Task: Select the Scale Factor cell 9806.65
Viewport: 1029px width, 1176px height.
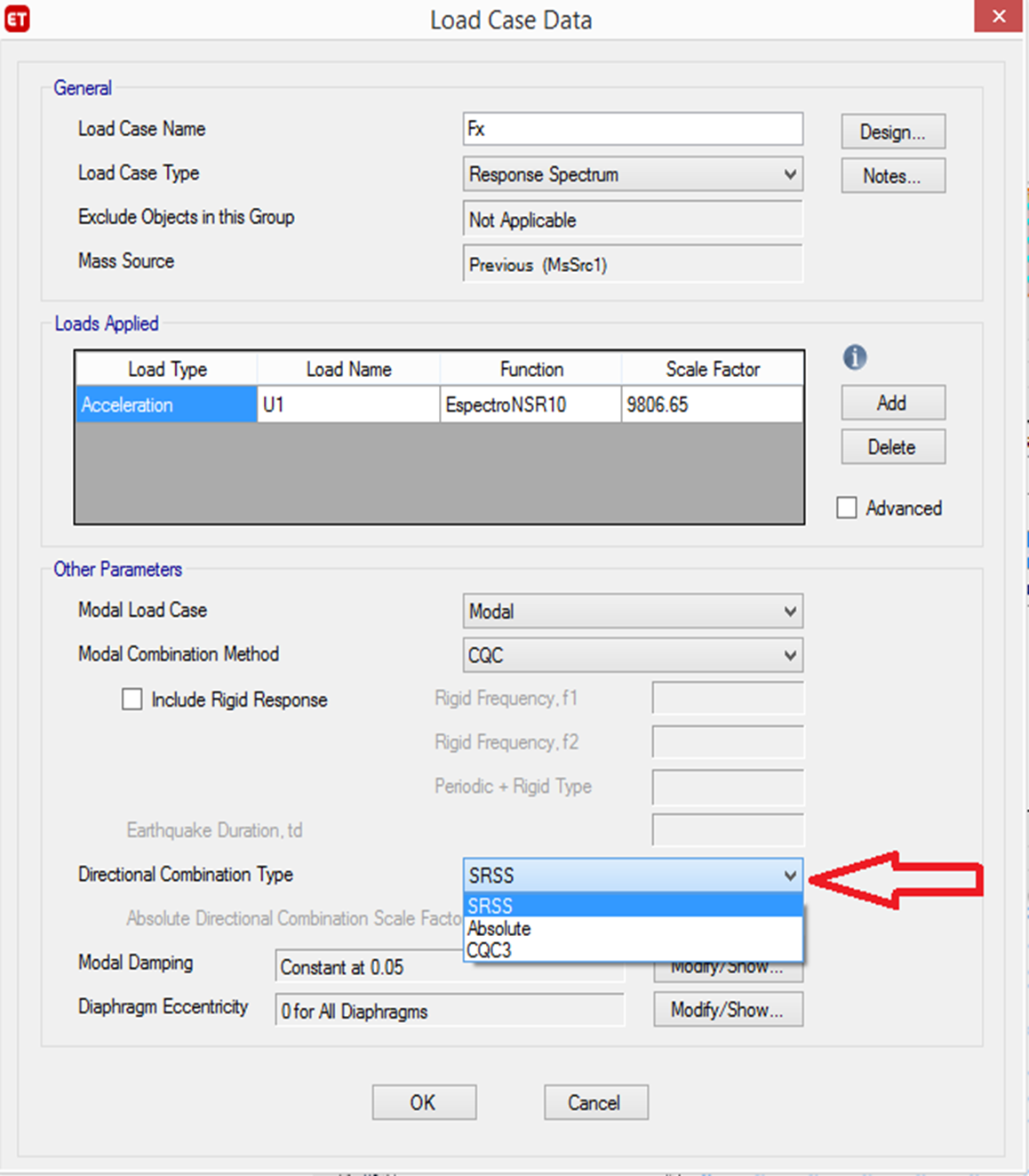Action: tap(711, 405)
